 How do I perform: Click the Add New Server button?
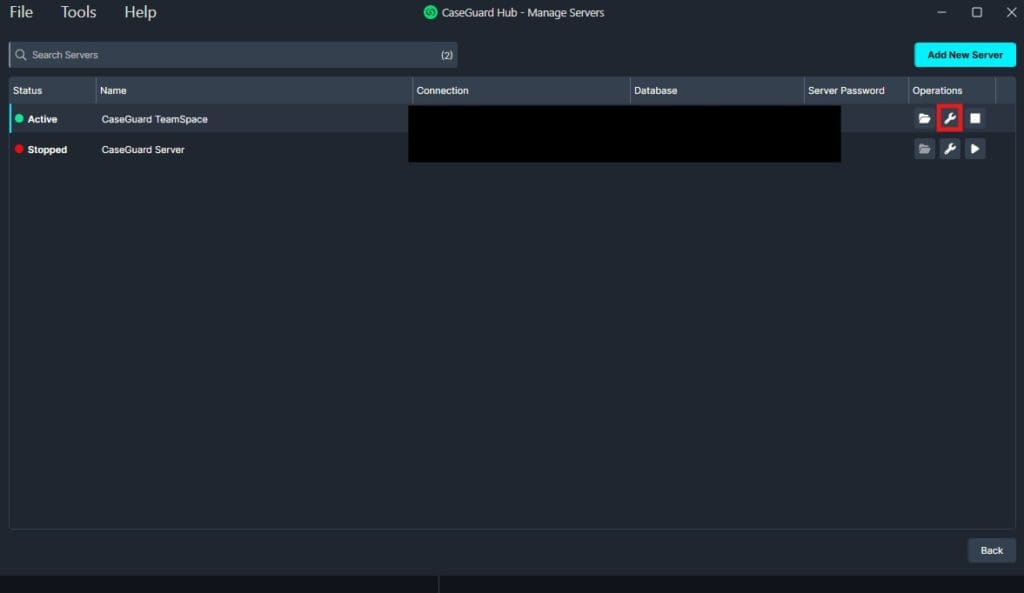pyautogui.click(x=964, y=55)
